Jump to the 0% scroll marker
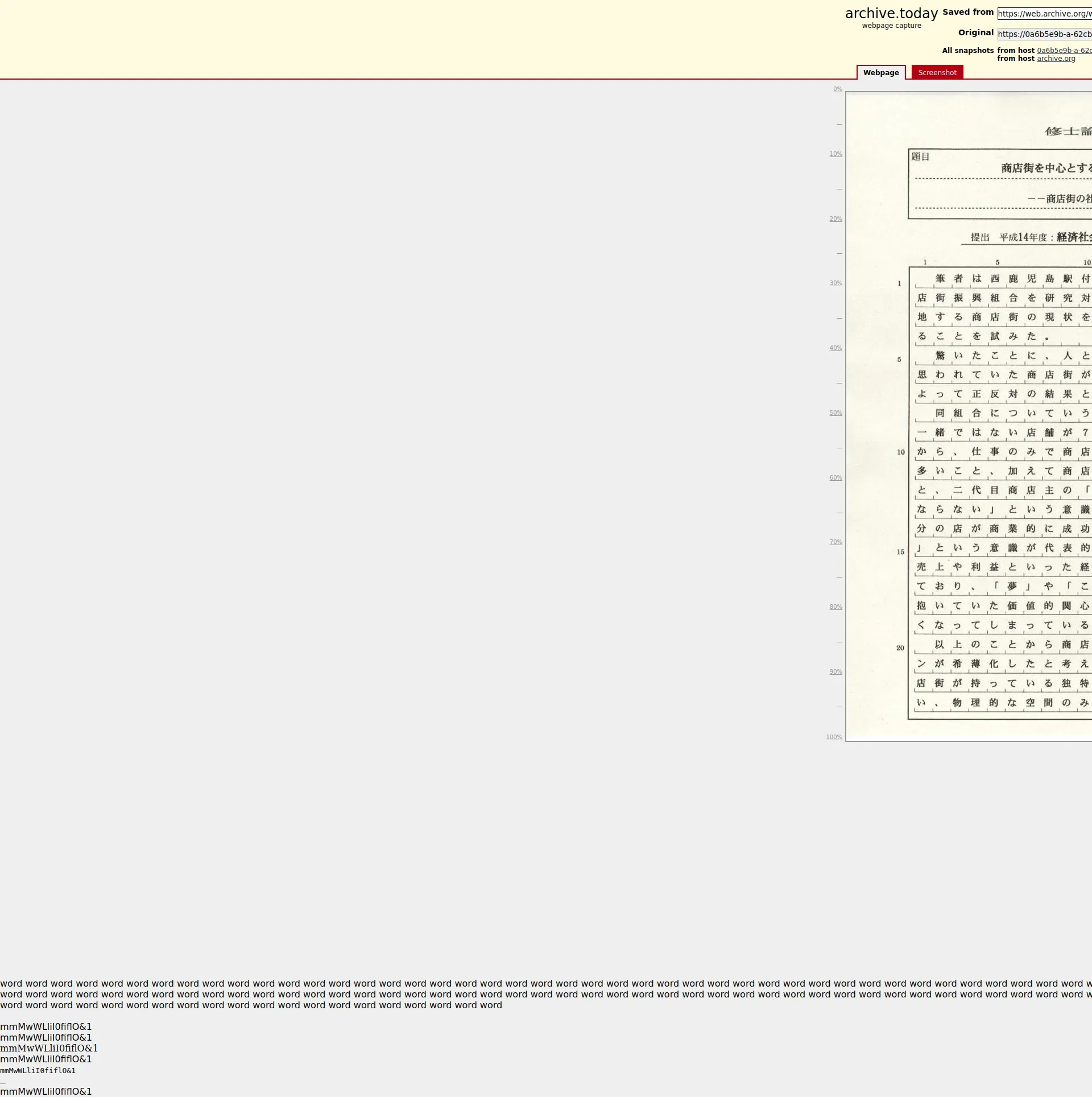Image resolution: width=1092 pixels, height=1097 pixels. (837, 89)
